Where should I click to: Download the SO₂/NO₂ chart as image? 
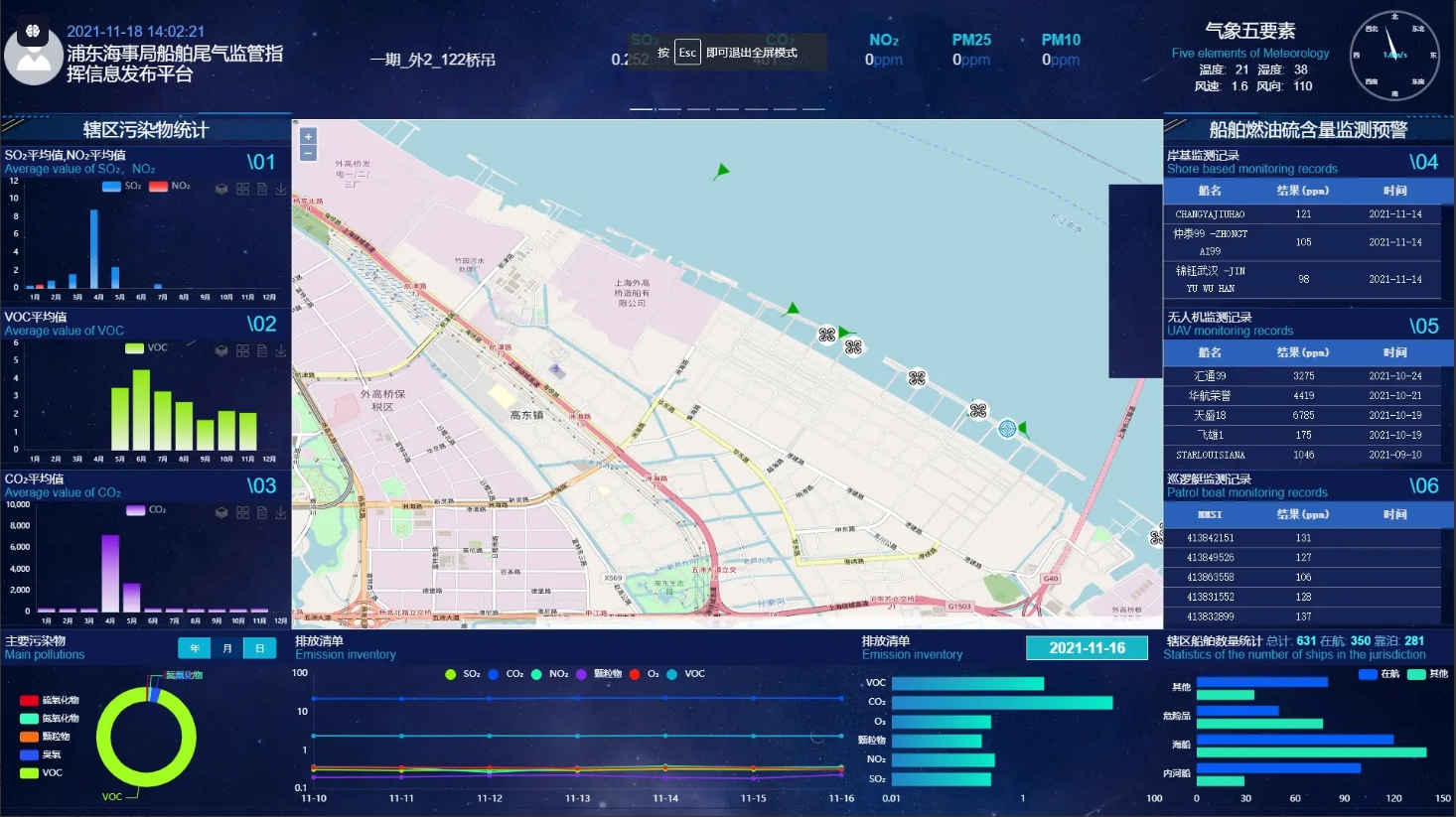tap(281, 189)
